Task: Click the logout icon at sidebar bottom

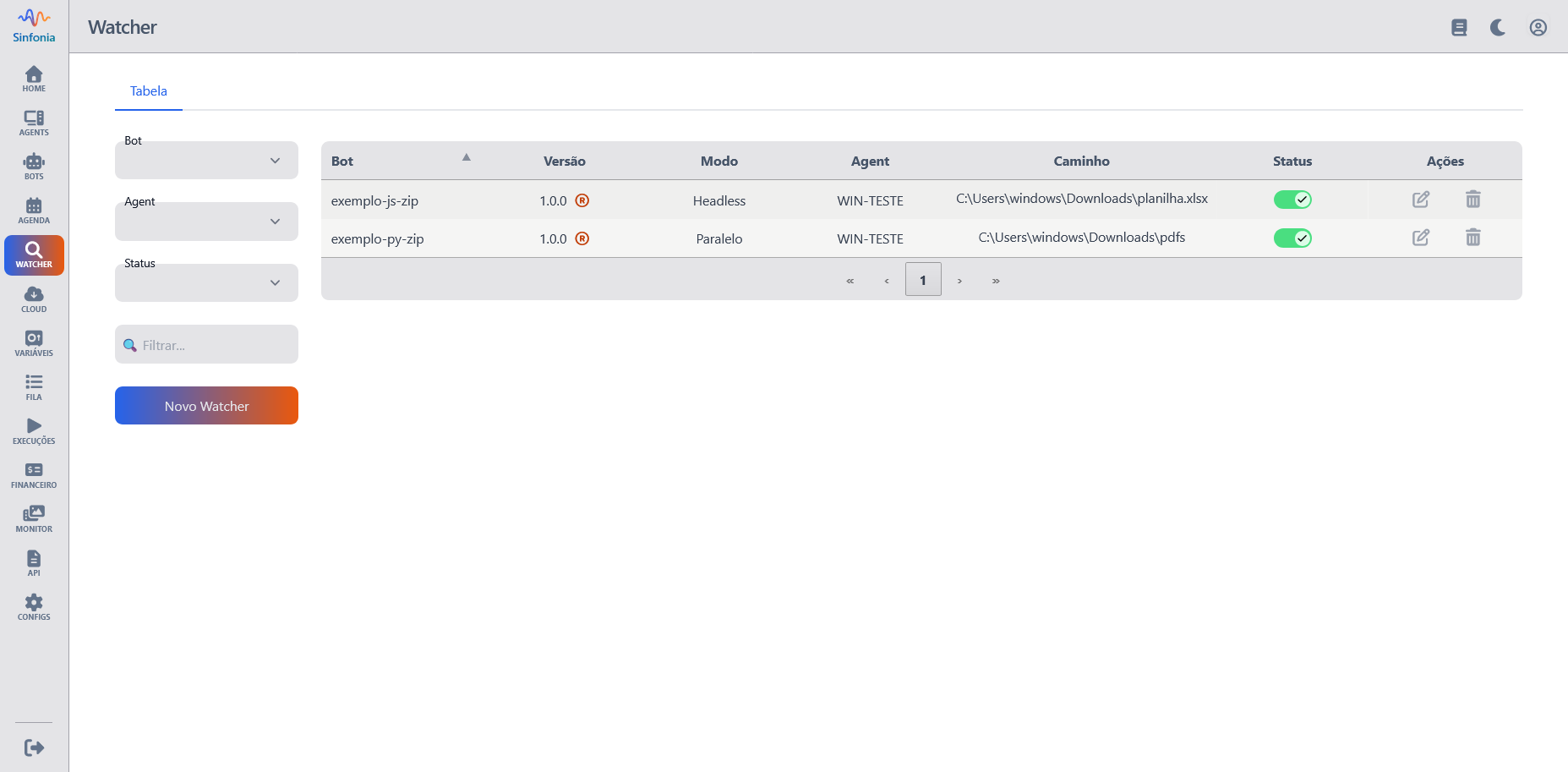Action: coord(34,747)
